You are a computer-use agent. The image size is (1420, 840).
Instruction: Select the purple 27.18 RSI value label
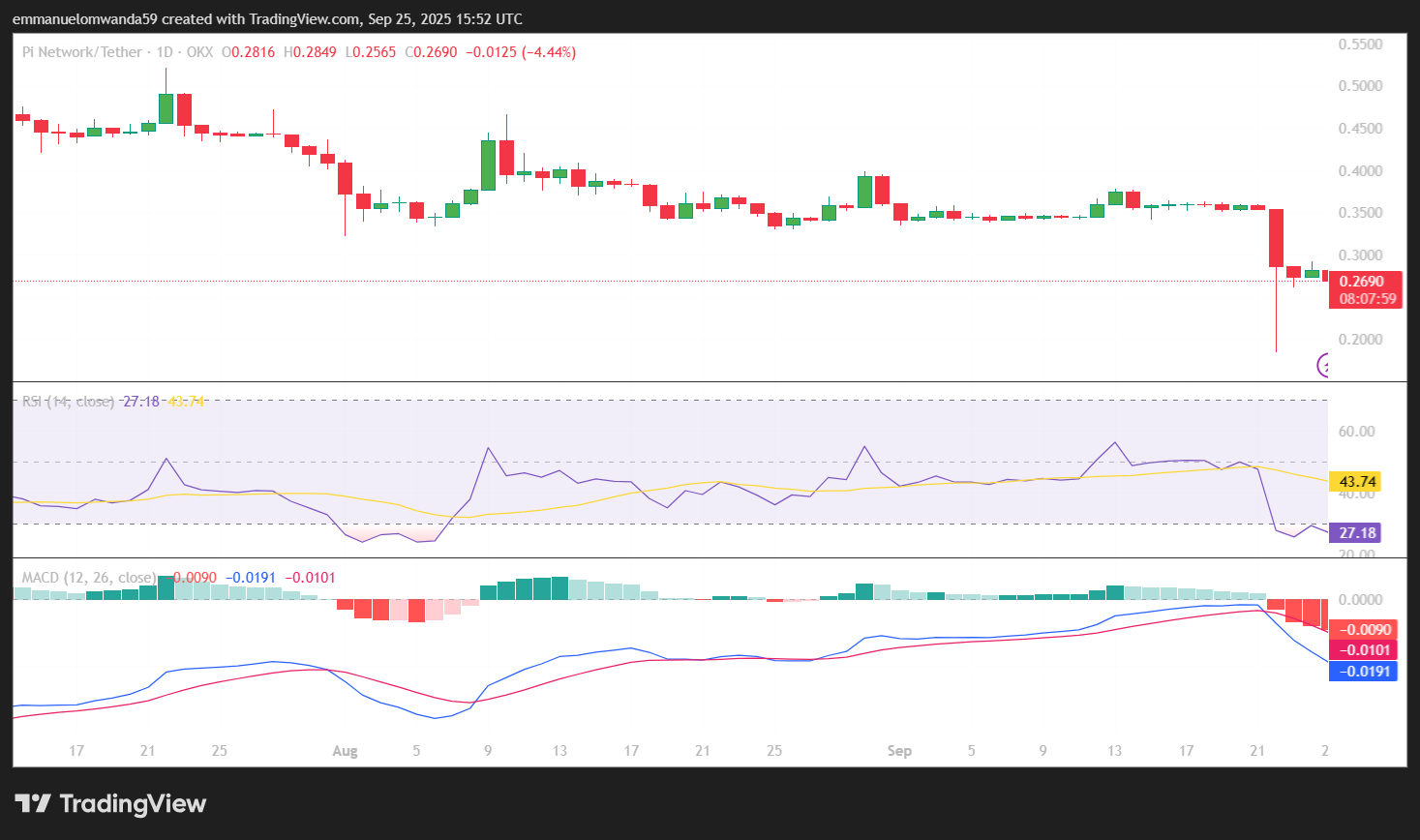coord(1357,533)
